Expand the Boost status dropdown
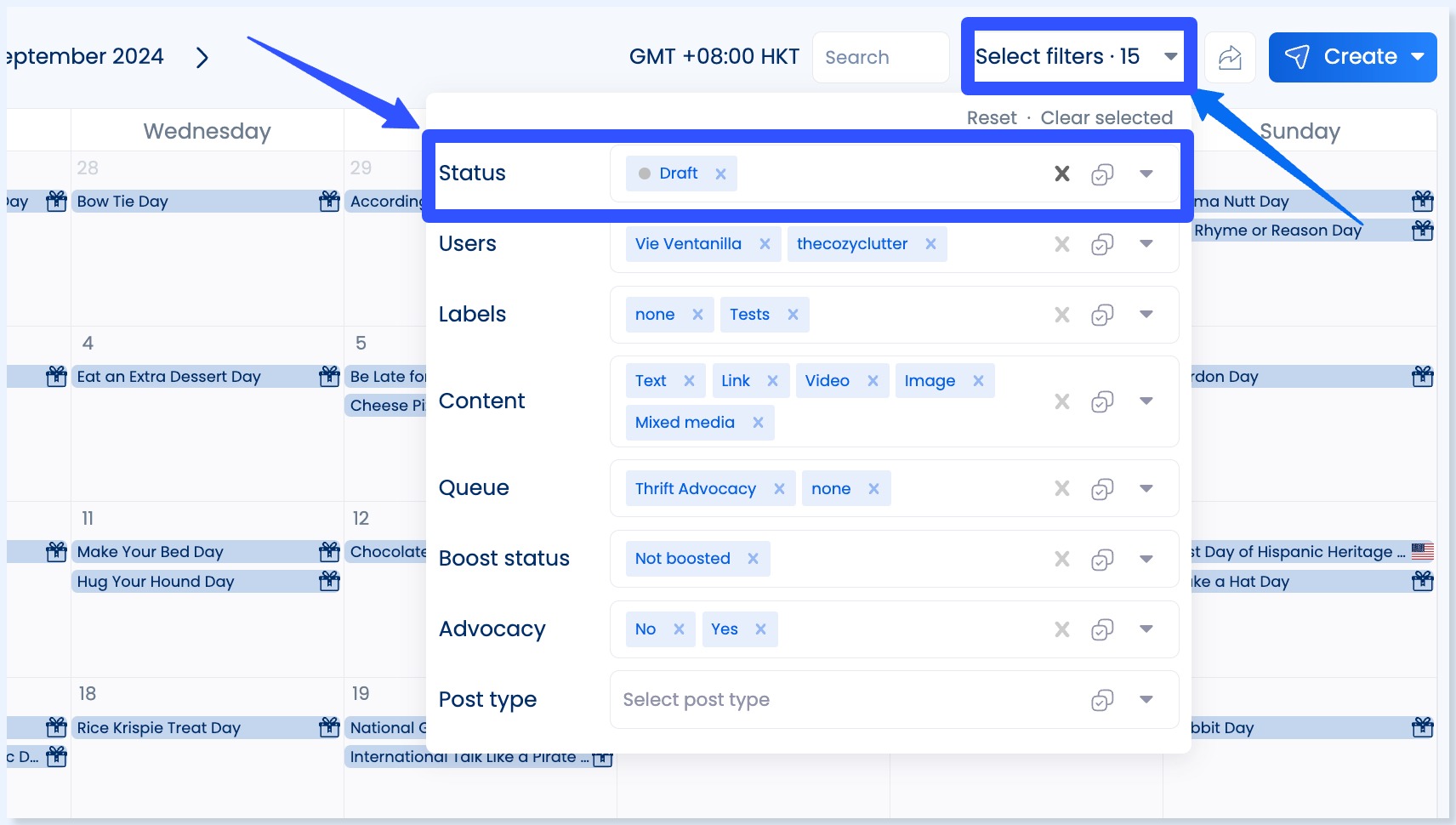The image size is (1456, 825). click(x=1146, y=559)
